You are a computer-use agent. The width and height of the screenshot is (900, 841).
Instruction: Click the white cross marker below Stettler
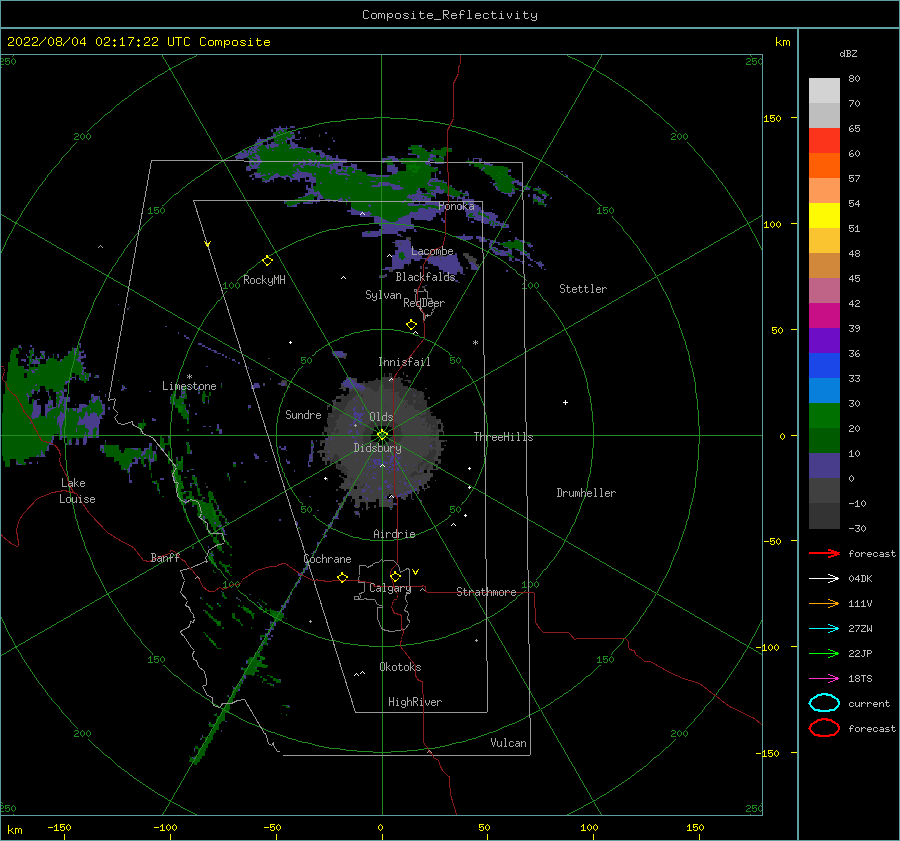[565, 402]
